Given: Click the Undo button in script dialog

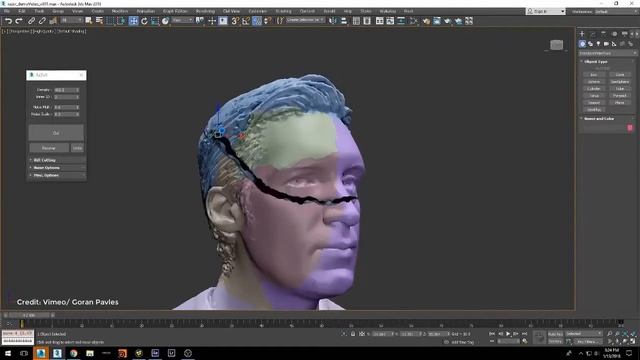Looking at the screenshot, I should pos(77,148).
